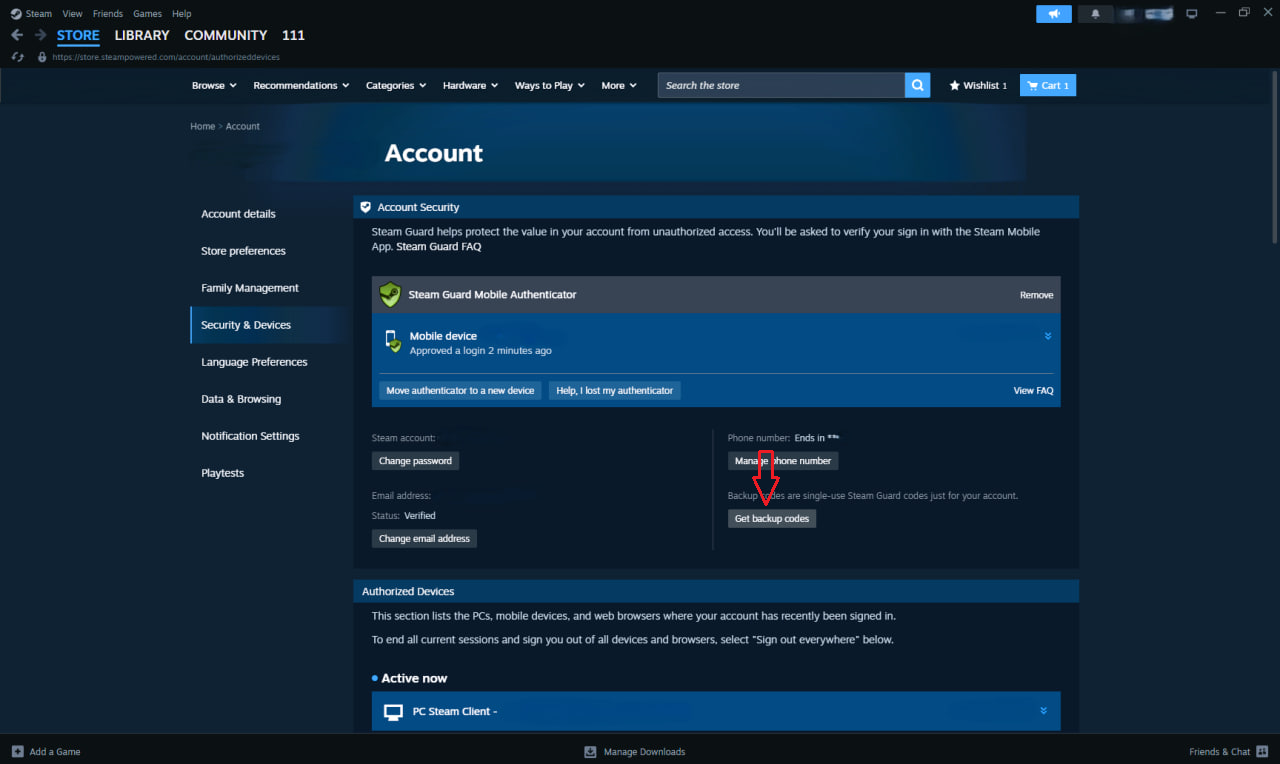Click the Change email address button
The height and width of the screenshot is (764, 1280).
(424, 538)
